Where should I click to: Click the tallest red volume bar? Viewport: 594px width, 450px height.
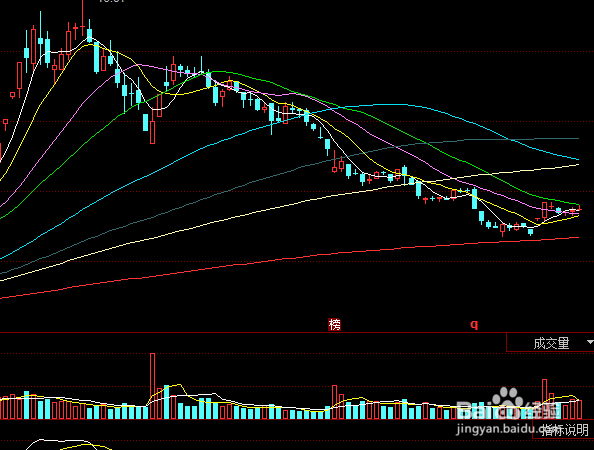pyautogui.click(x=153, y=386)
